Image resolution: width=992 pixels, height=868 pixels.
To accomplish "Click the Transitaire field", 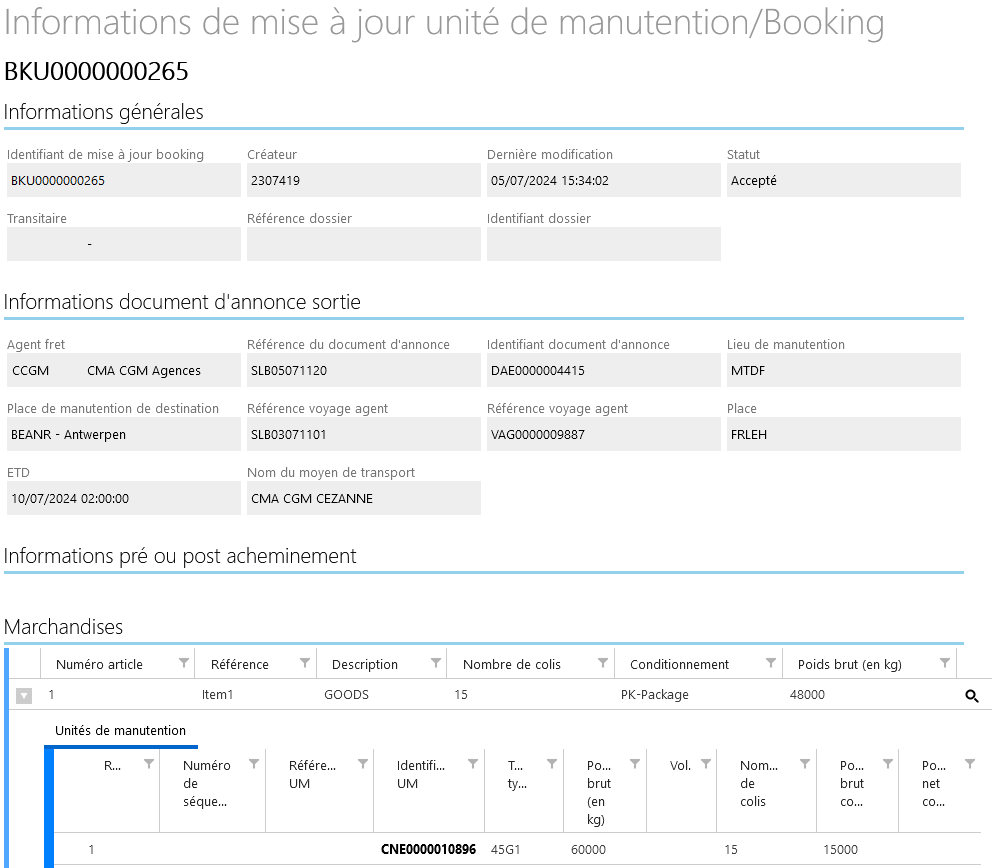I will click(123, 244).
